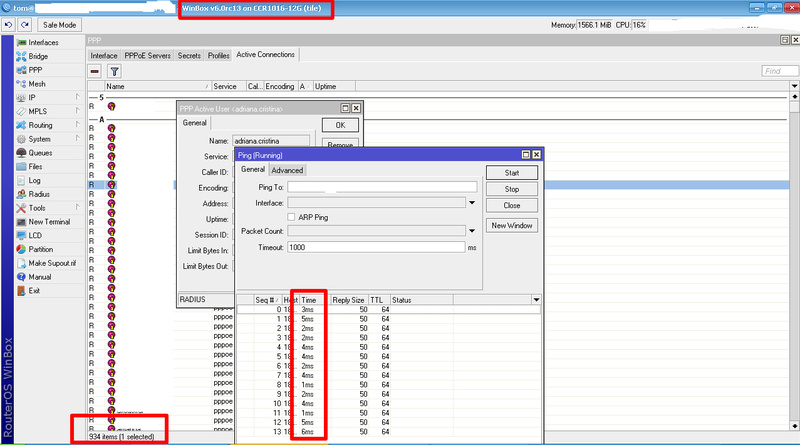The image size is (800, 445).
Task: Click the undo arrow icon in toolbar
Action: [x=8, y=24]
